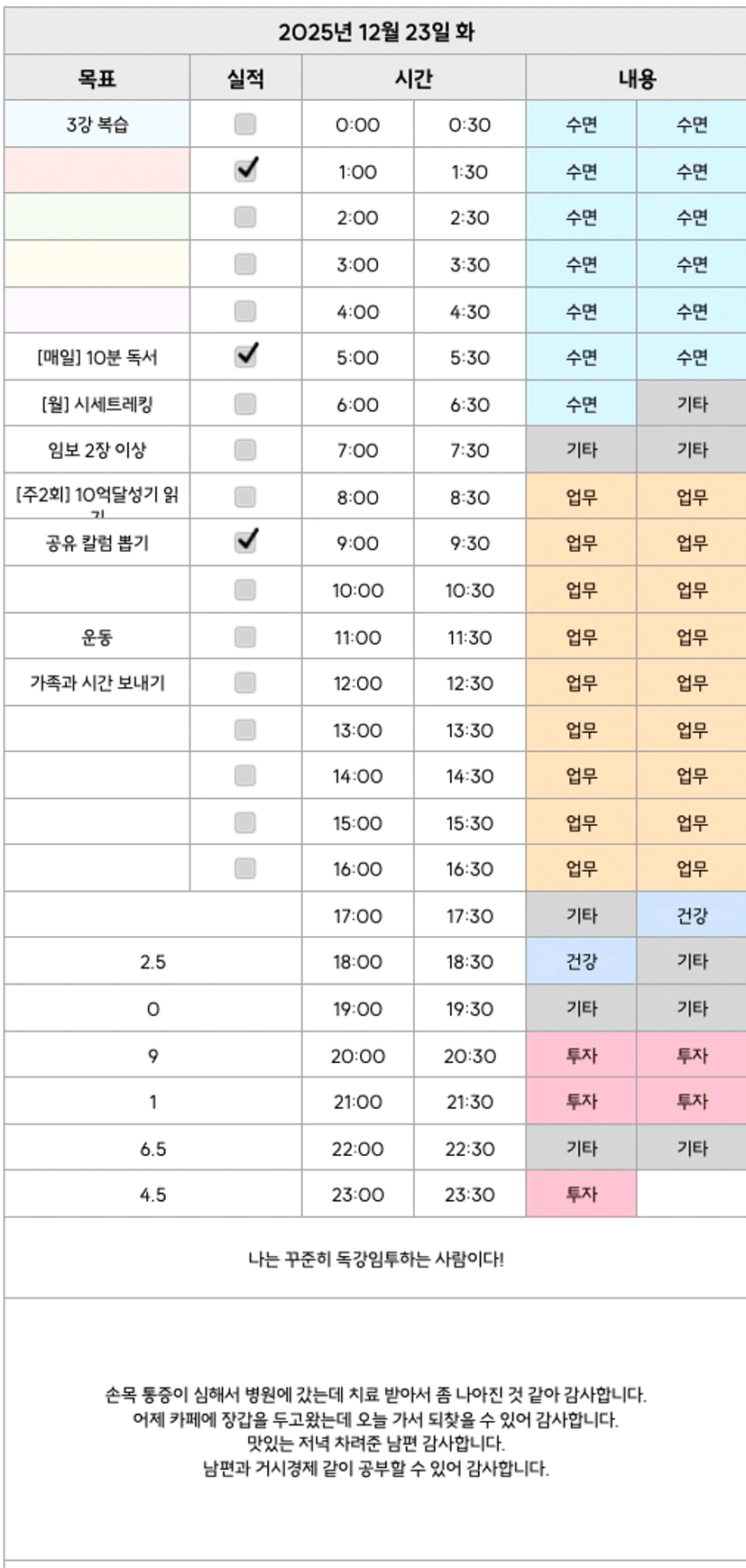Click the 건강 cell for 17:30
Image resolution: width=746 pixels, height=1568 pixels.
692,916
